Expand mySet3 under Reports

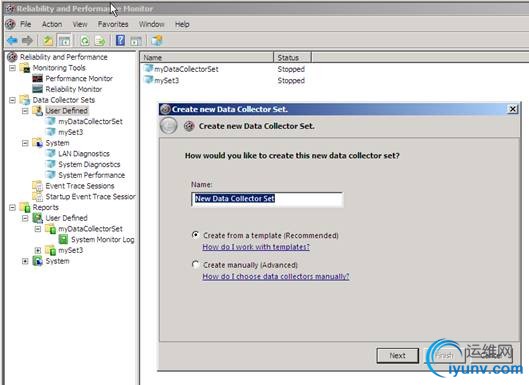[x=38, y=250]
